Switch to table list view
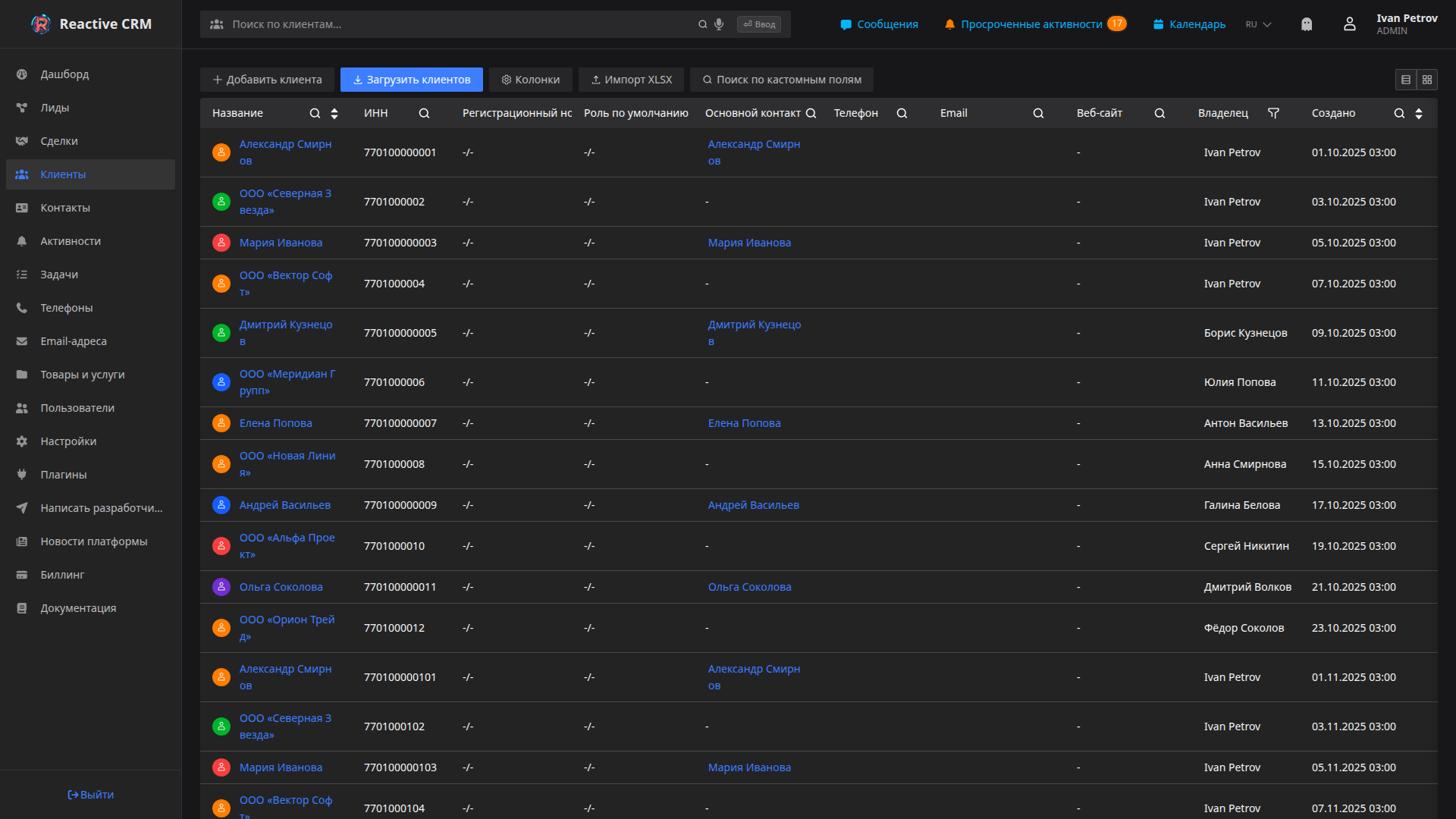The height and width of the screenshot is (819, 1456). pyautogui.click(x=1406, y=80)
